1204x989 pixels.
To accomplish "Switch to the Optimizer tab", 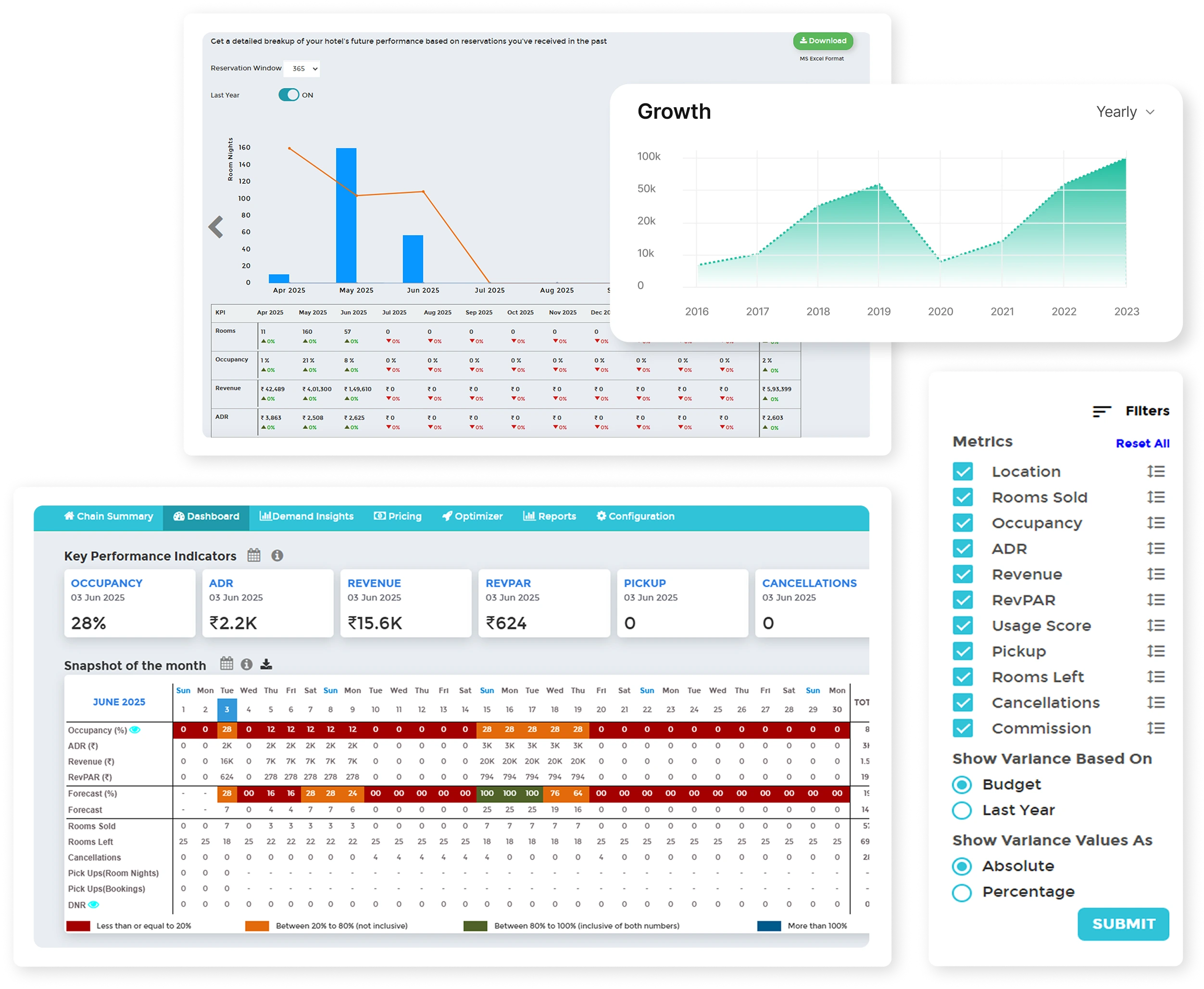I will tap(472, 516).
